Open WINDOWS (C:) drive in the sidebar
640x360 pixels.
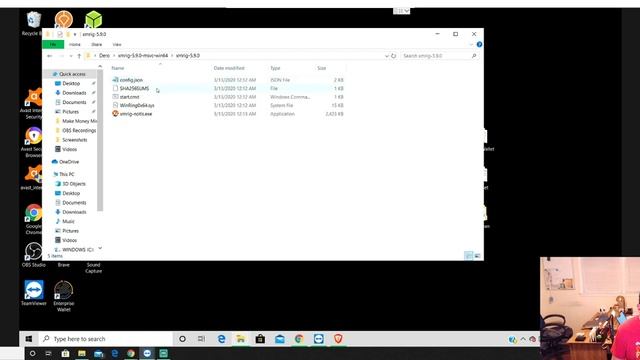78,250
